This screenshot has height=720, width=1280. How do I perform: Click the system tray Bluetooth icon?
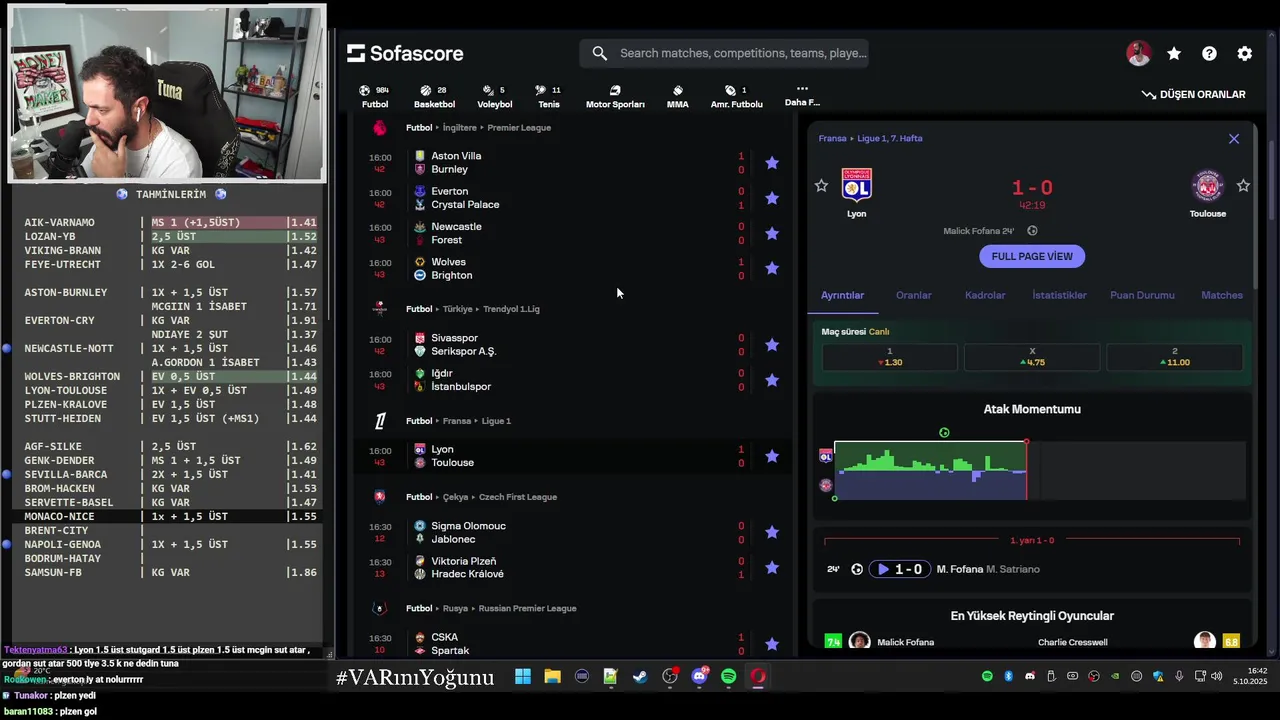pos(1008,677)
